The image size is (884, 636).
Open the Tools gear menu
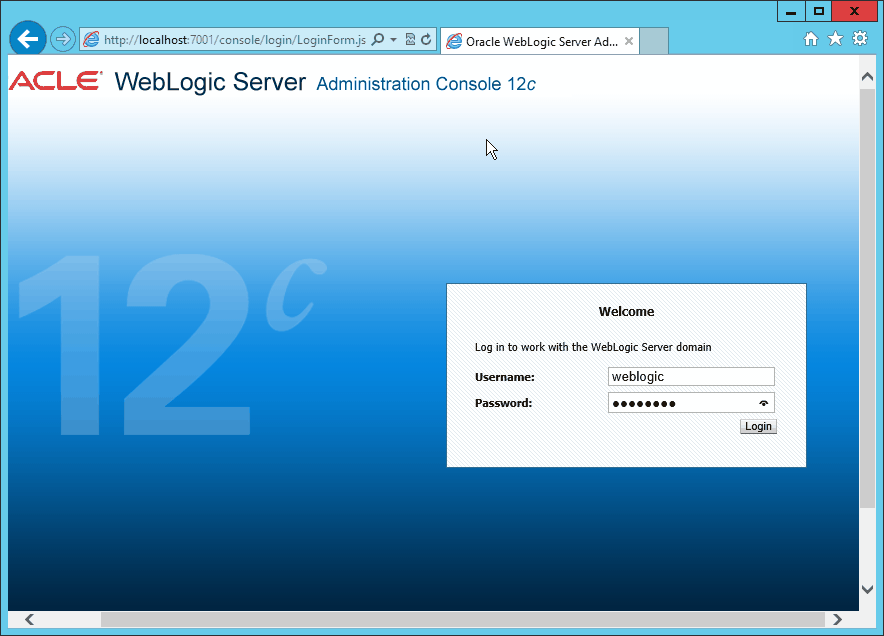[859, 39]
